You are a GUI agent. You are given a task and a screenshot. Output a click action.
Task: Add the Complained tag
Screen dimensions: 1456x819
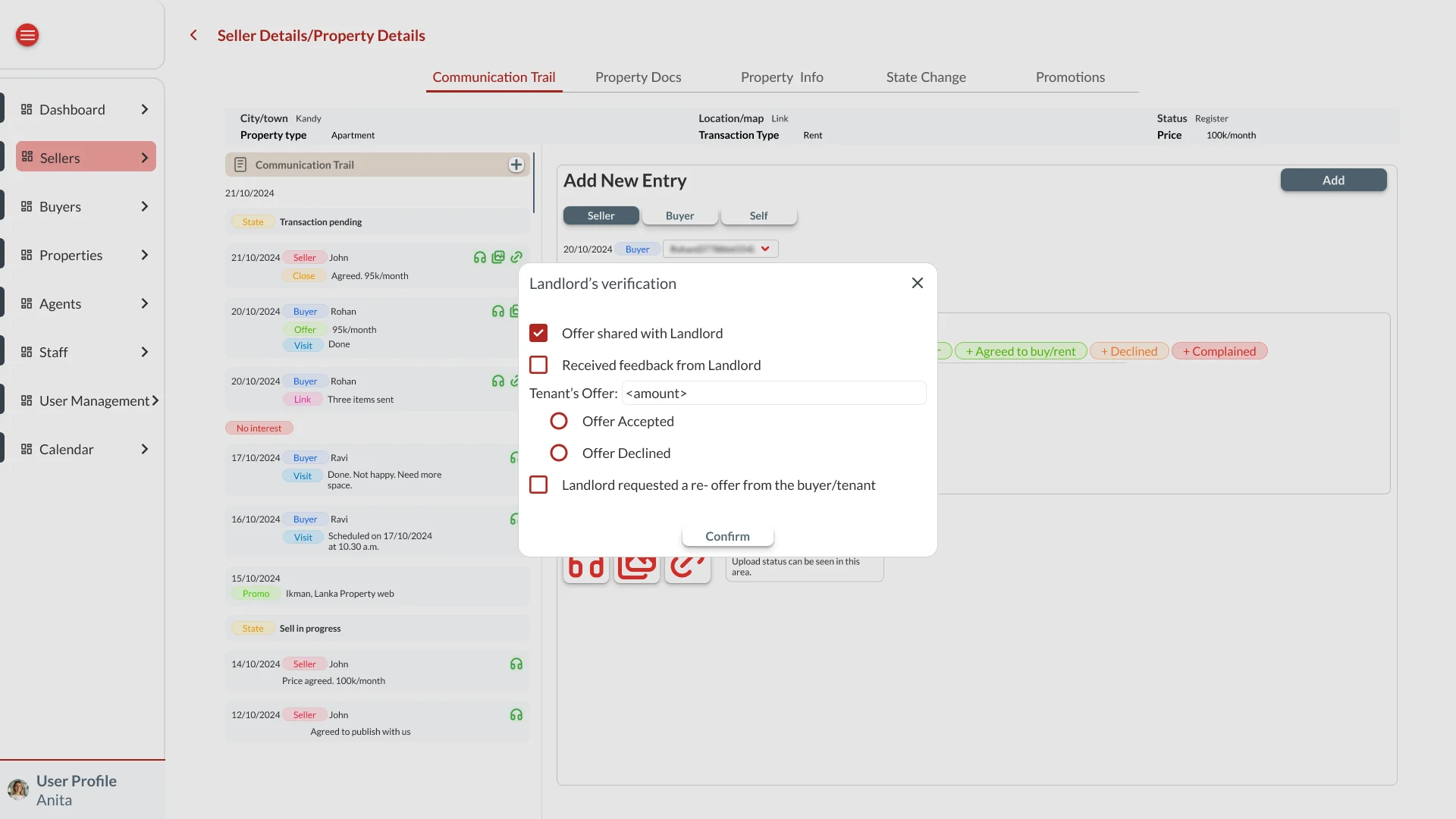point(1219,351)
